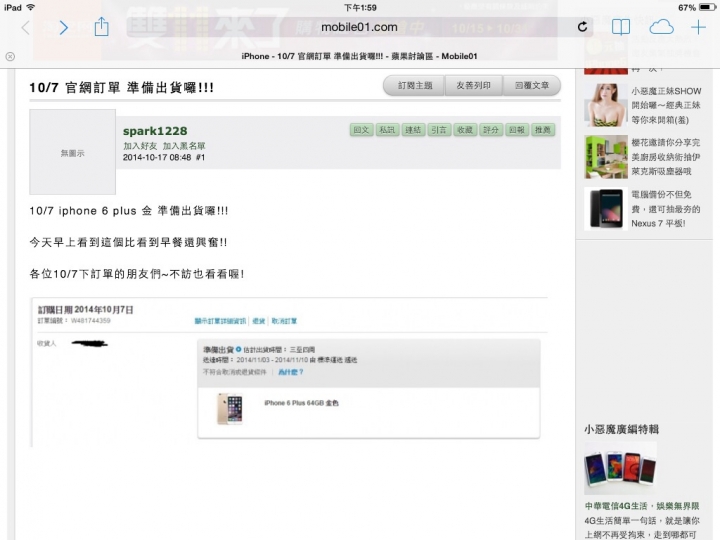Click the text 今天早上看到這個比看到早餐還興奮
The image size is (720, 540).
coord(128,242)
